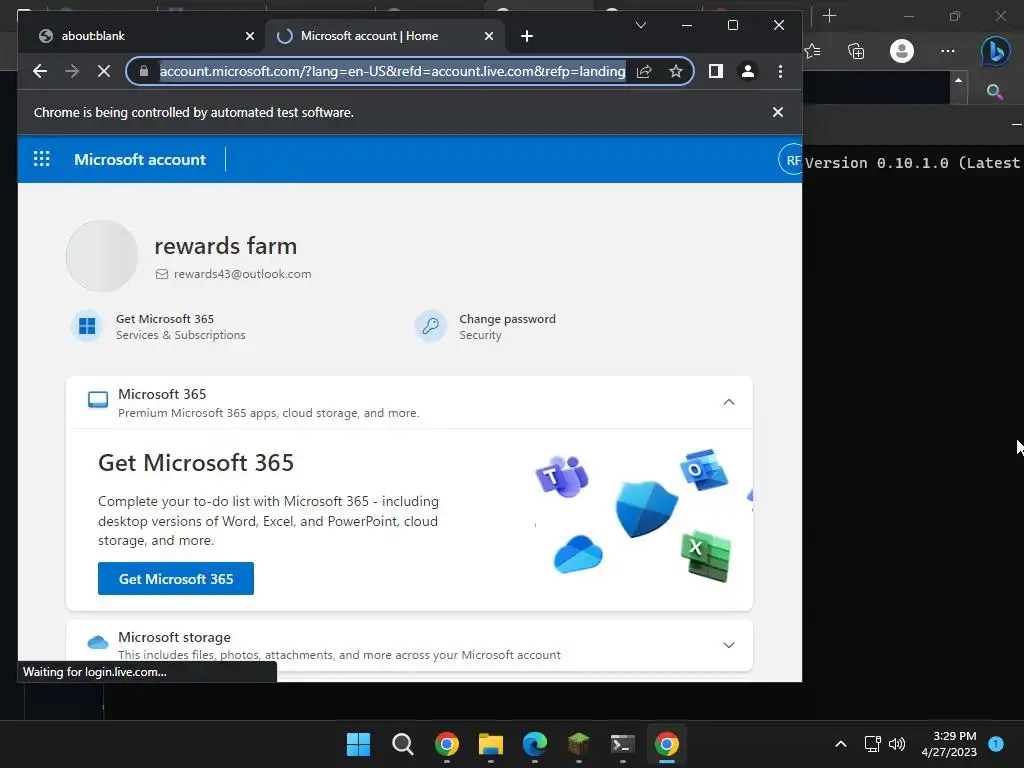The height and width of the screenshot is (768, 1024).
Task: Close the about:blank tab
Action: click(249, 36)
